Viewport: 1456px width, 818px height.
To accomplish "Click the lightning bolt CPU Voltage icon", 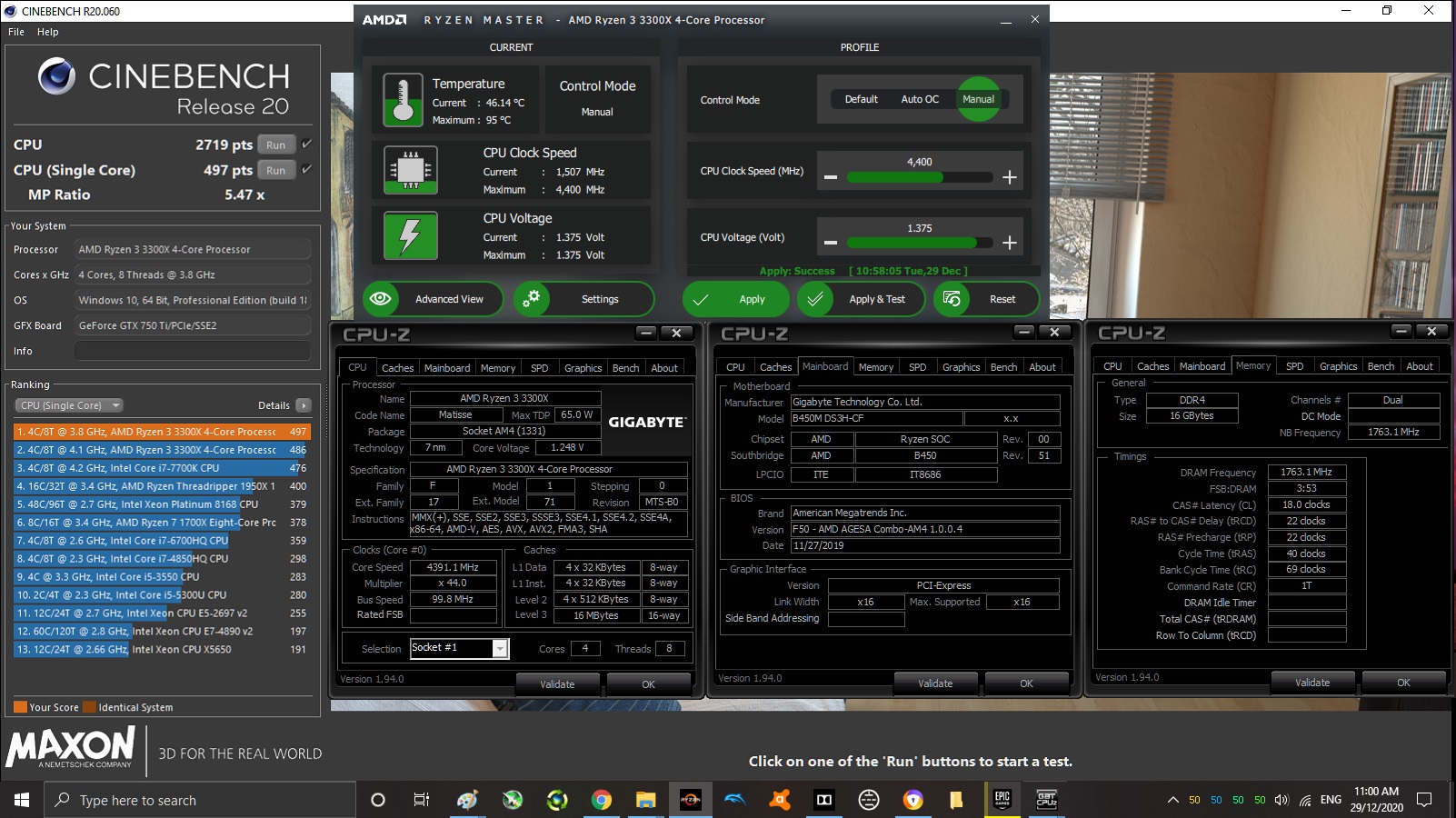I will point(410,235).
